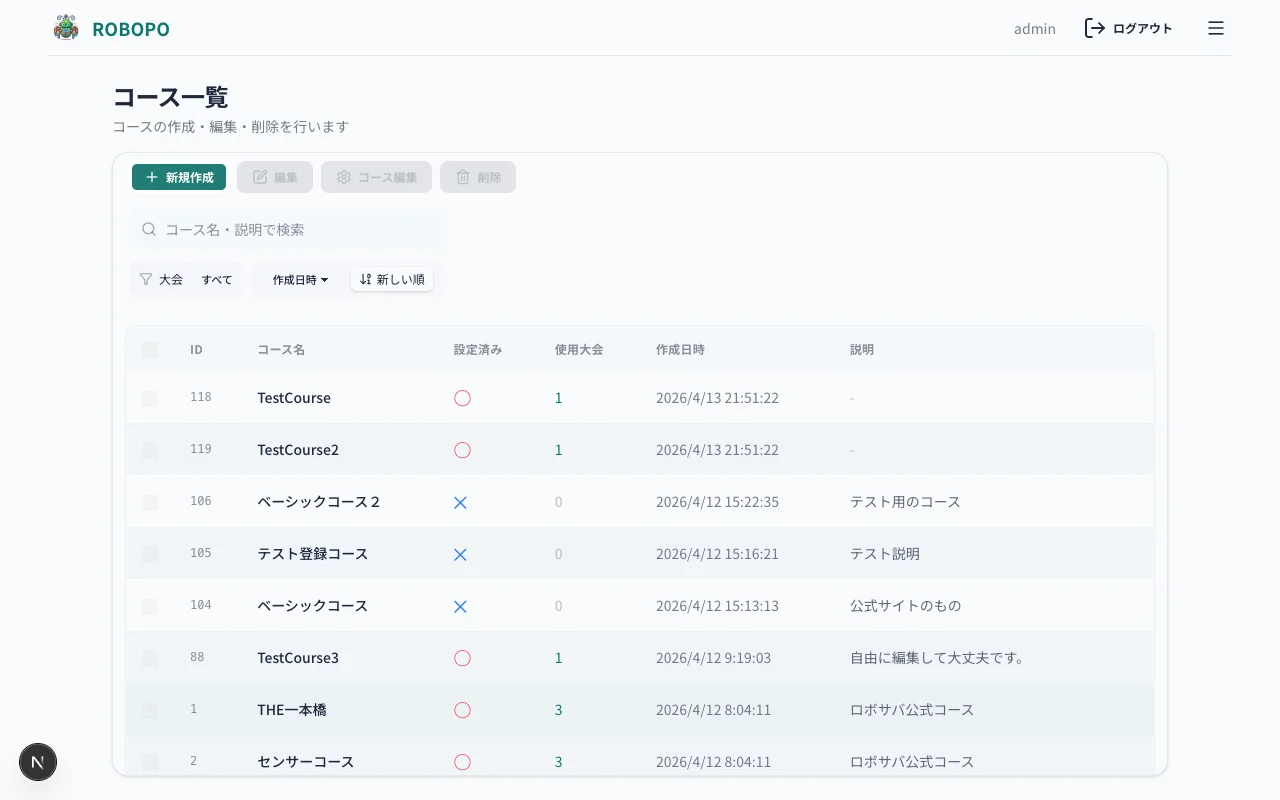
Task: Click the ROBOPO robot logo icon
Action: 66,28
